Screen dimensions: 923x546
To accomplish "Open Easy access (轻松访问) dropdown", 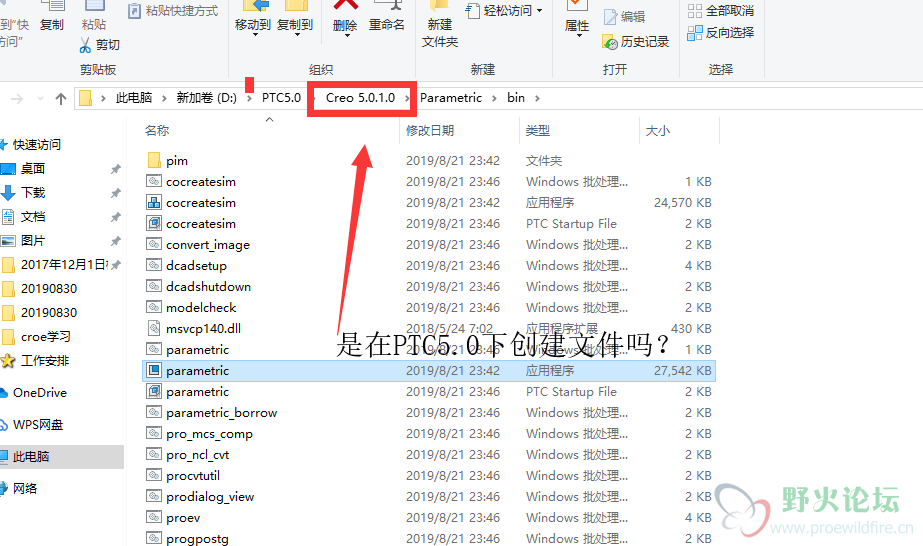I will point(504,11).
